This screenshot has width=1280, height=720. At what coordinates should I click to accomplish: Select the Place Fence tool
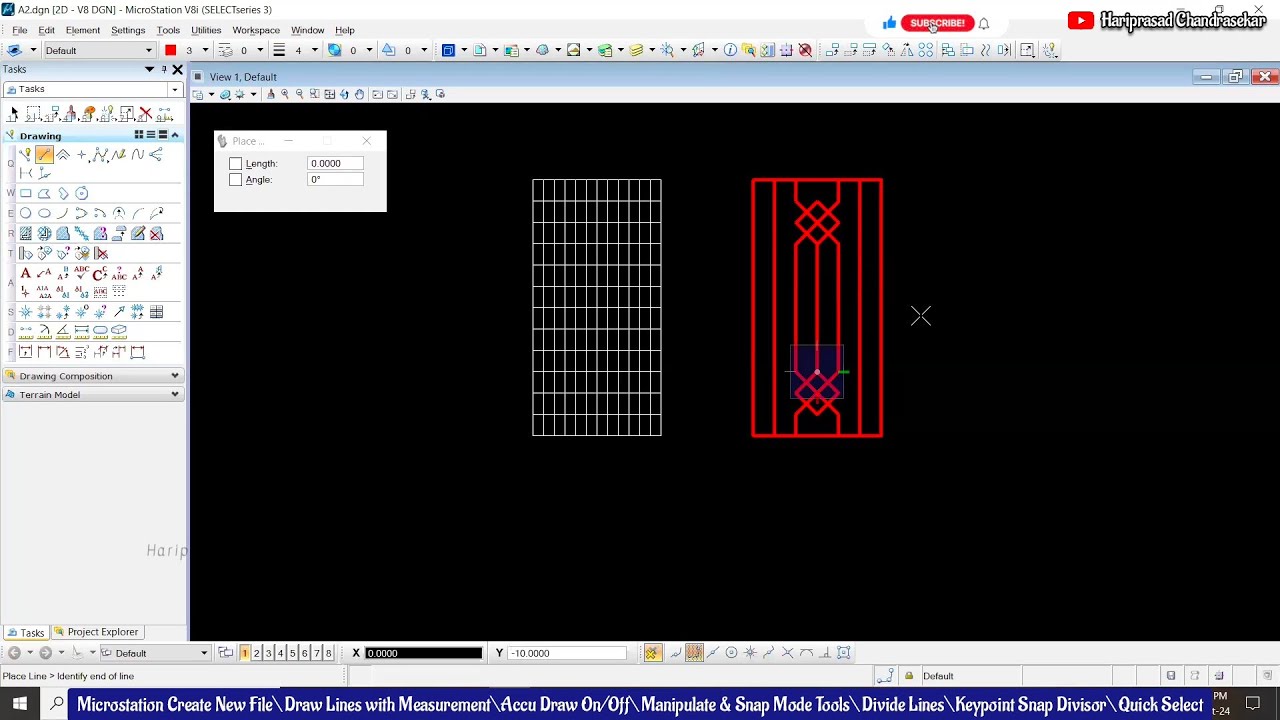pos(33,114)
